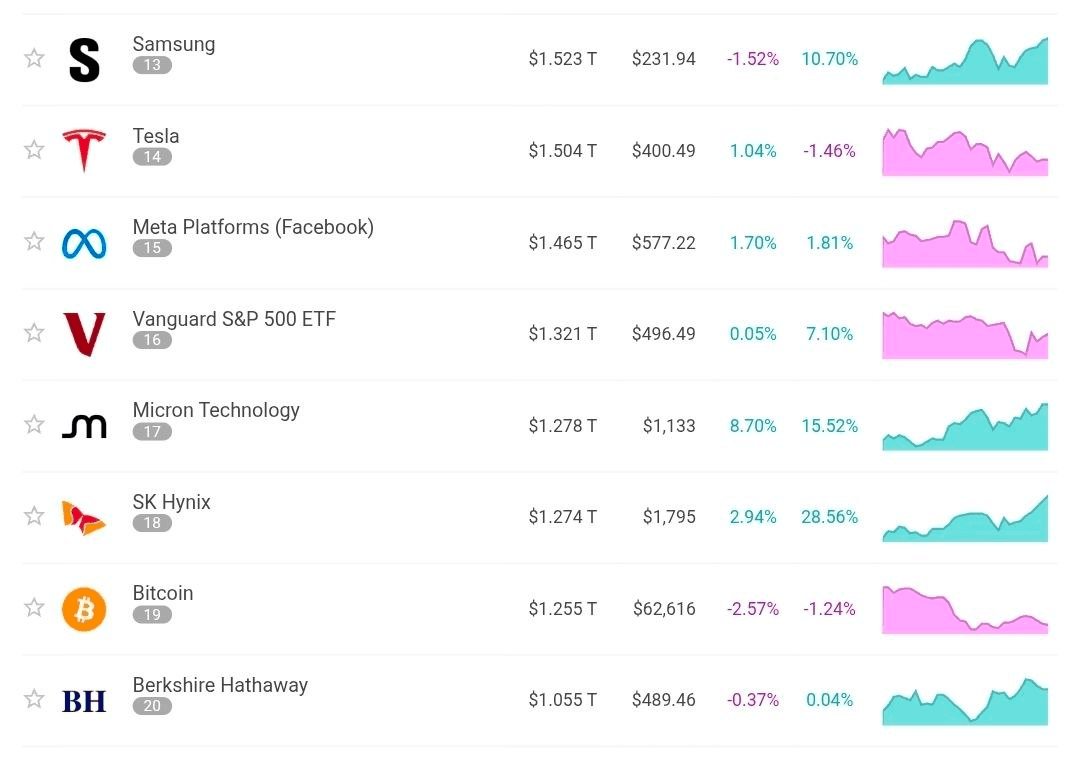Click the Bitcoin orange coin icon
Viewport: 1079px width, 761px height.
pyautogui.click(x=84, y=609)
